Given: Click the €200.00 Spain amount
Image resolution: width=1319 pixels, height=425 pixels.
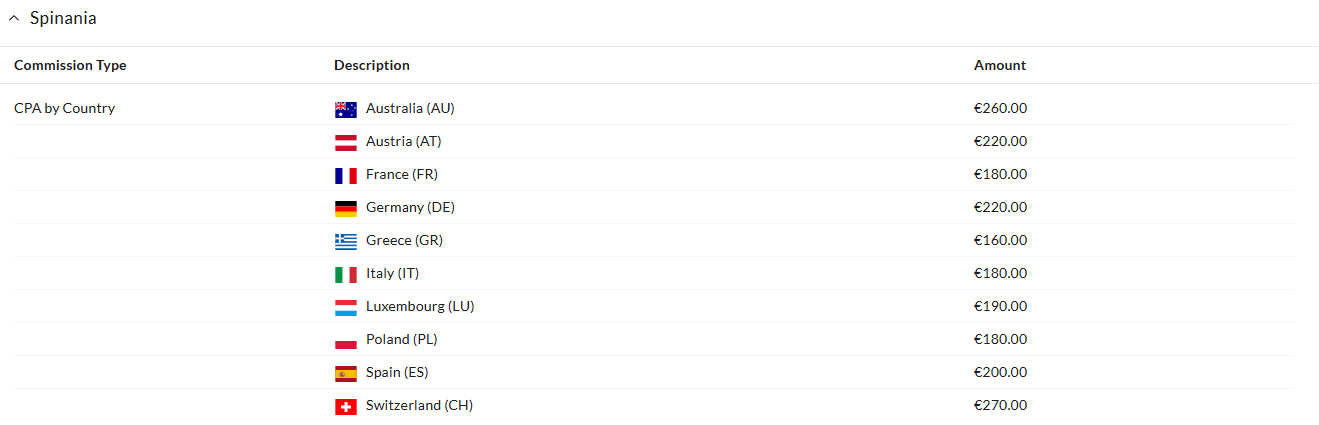Looking at the screenshot, I should [x=1000, y=372].
